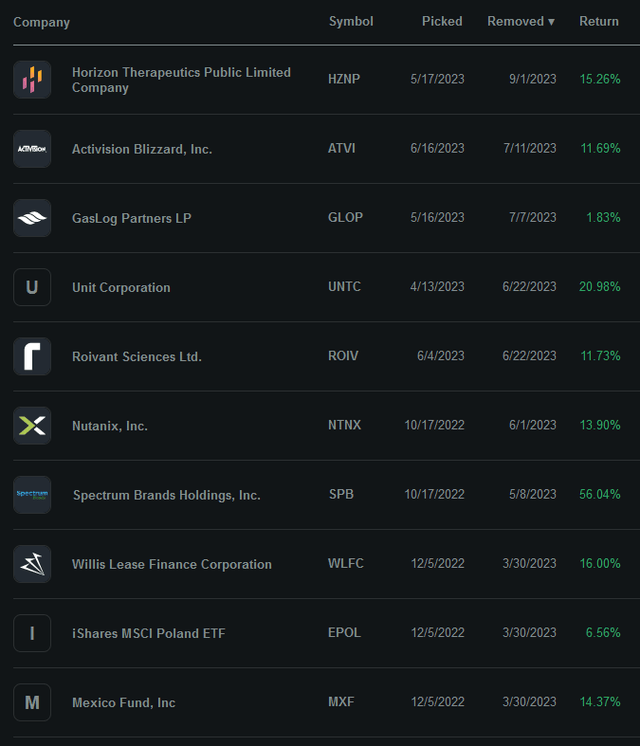Click the Unit Corporation U icon

pos(32,287)
